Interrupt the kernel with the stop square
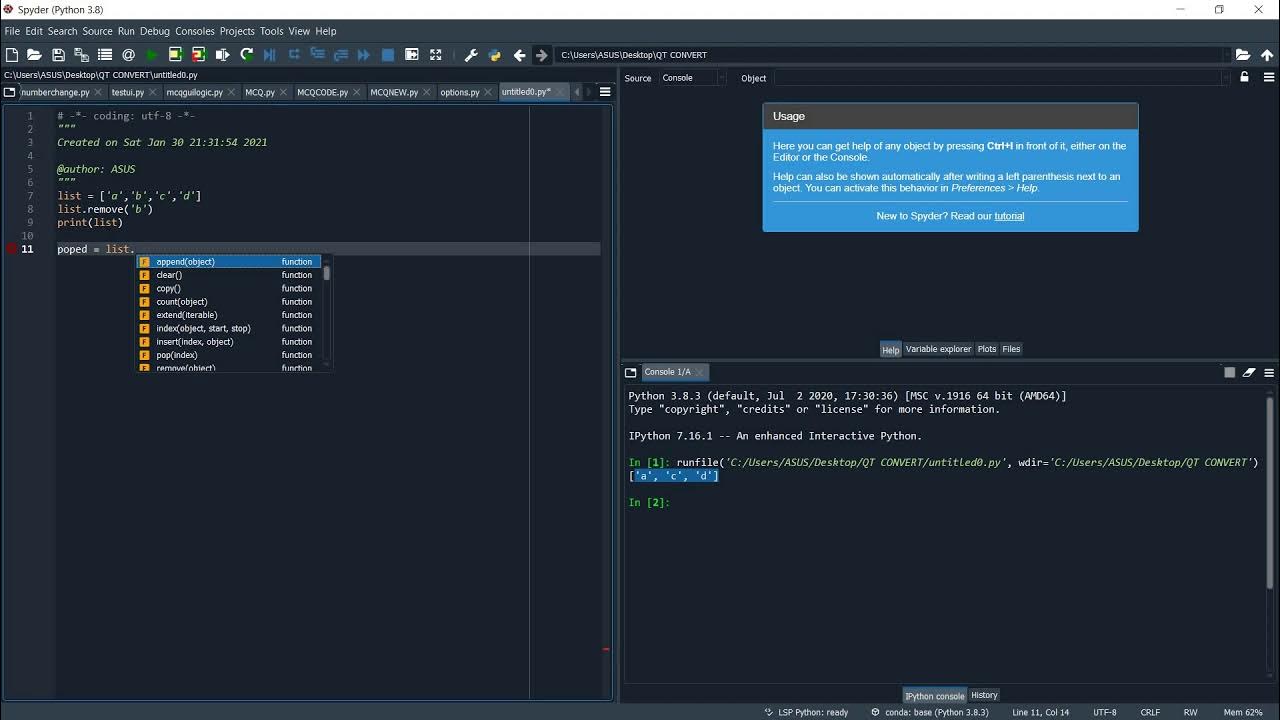The height and width of the screenshot is (720, 1280). 1230,372
